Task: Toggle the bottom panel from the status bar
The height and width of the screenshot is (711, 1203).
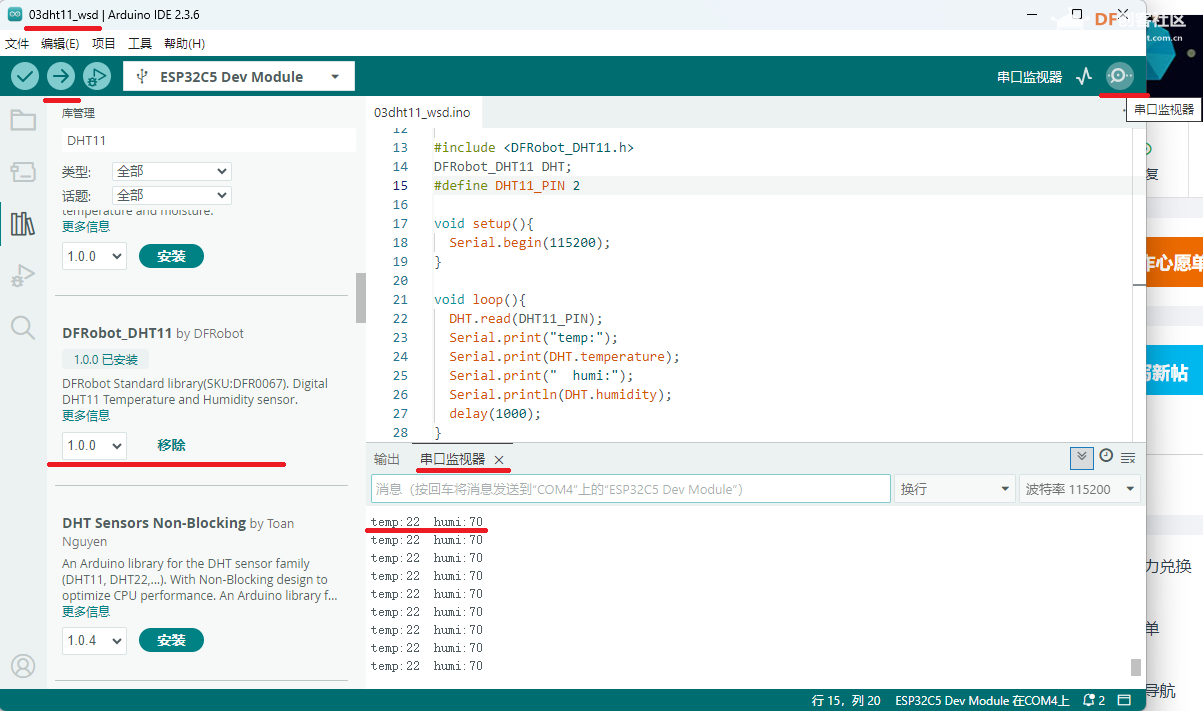Action: pyautogui.click(x=1125, y=700)
